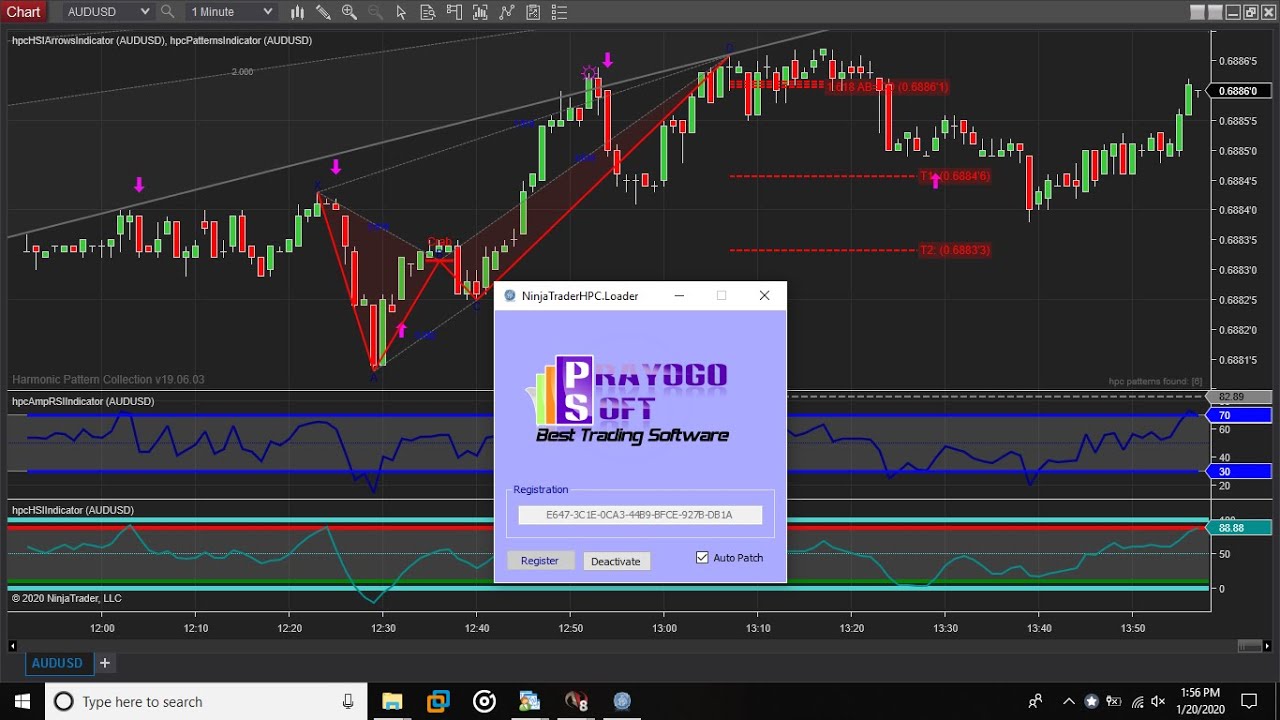The width and height of the screenshot is (1280, 720).
Task: Click the Deactivate button
Action: pos(616,561)
